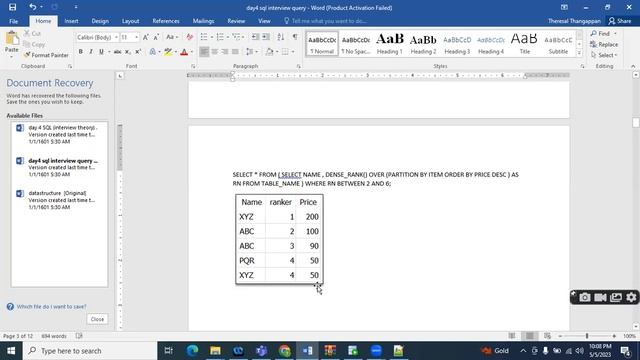Image resolution: width=640 pixels, height=360 pixels.
Task: Open the Select dropdown in Editing
Action: click(x=604, y=55)
